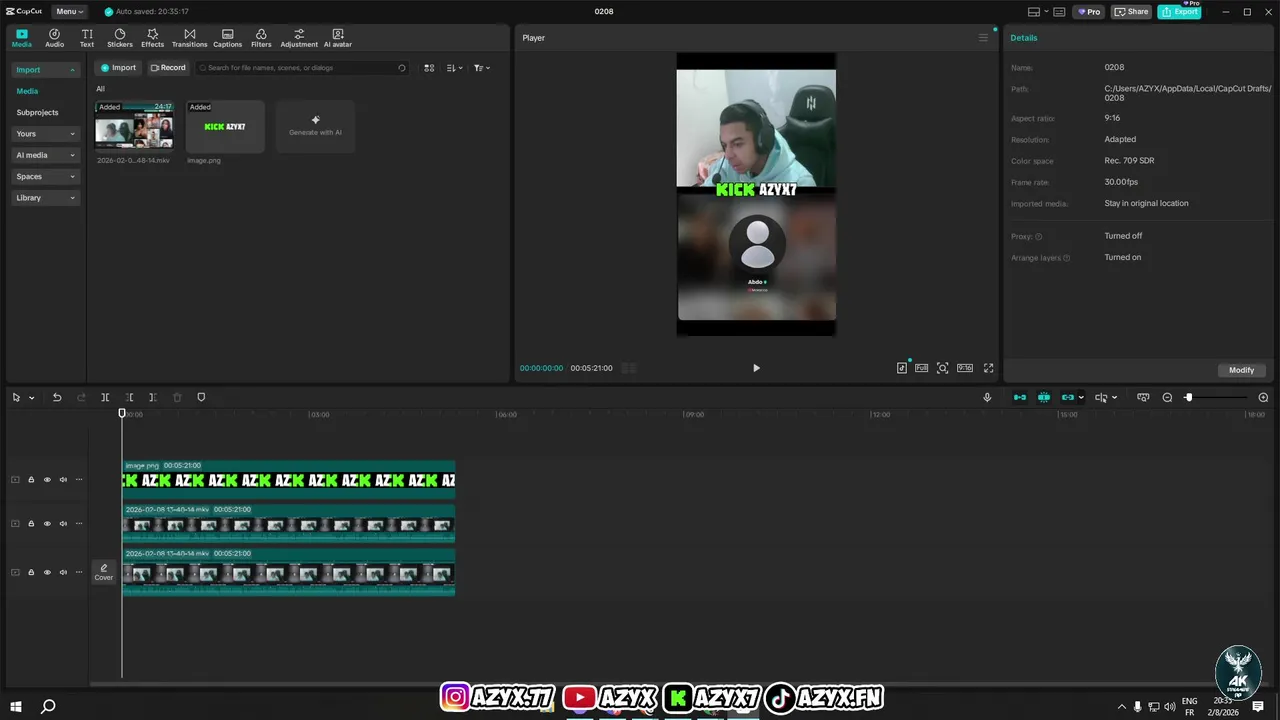Select the mkv video thumbnail in media
This screenshot has width=1280, height=720.
point(134,125)
